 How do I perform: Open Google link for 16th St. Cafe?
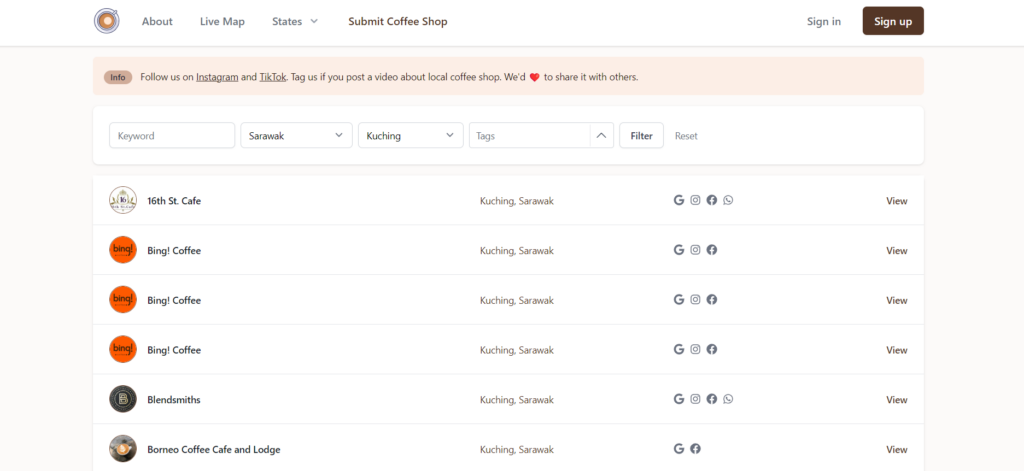coord(679,200)
